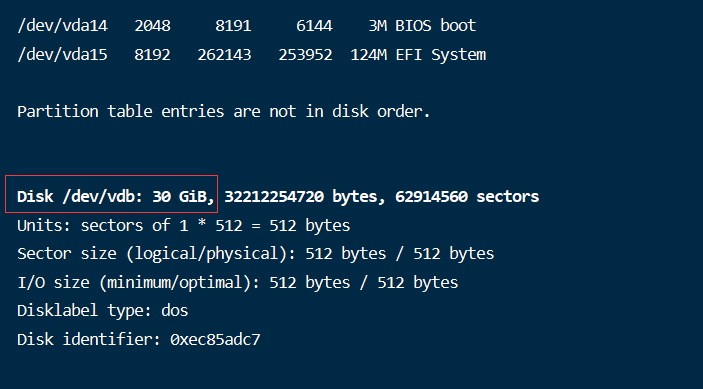
Task: Click the 124M size value
Action: 368,55
